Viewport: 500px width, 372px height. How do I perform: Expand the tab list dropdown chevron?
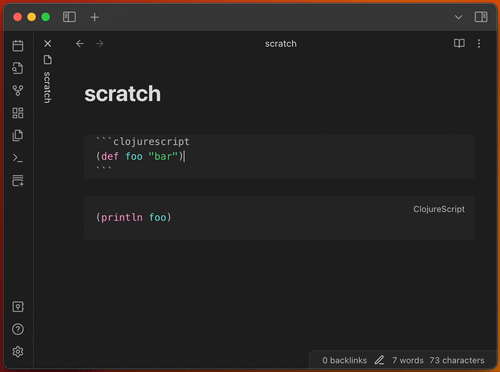coord(459,17)
